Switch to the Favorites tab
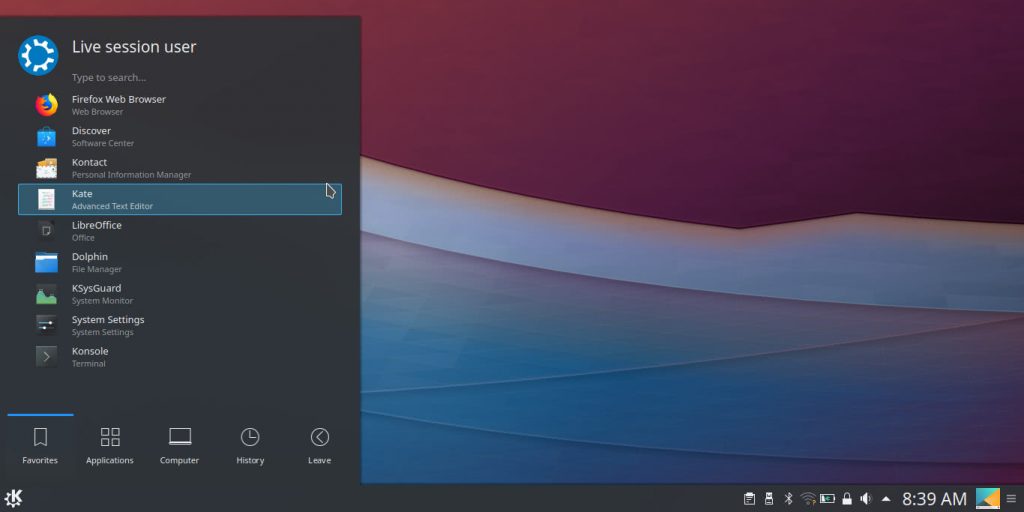Image resolution: width=1024 pixels, height=512 pixels. pyautogui.click(x=40, y=447)
